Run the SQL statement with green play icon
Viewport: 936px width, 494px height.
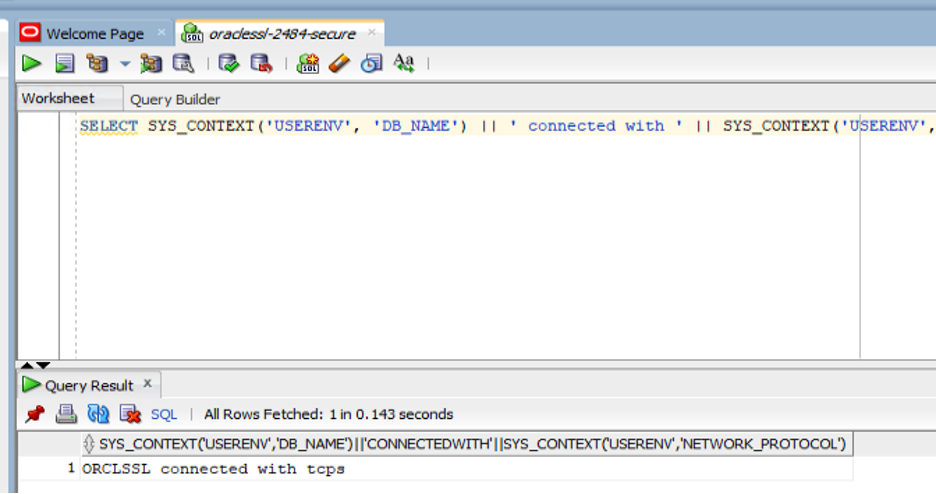click(x=32, y=64)
